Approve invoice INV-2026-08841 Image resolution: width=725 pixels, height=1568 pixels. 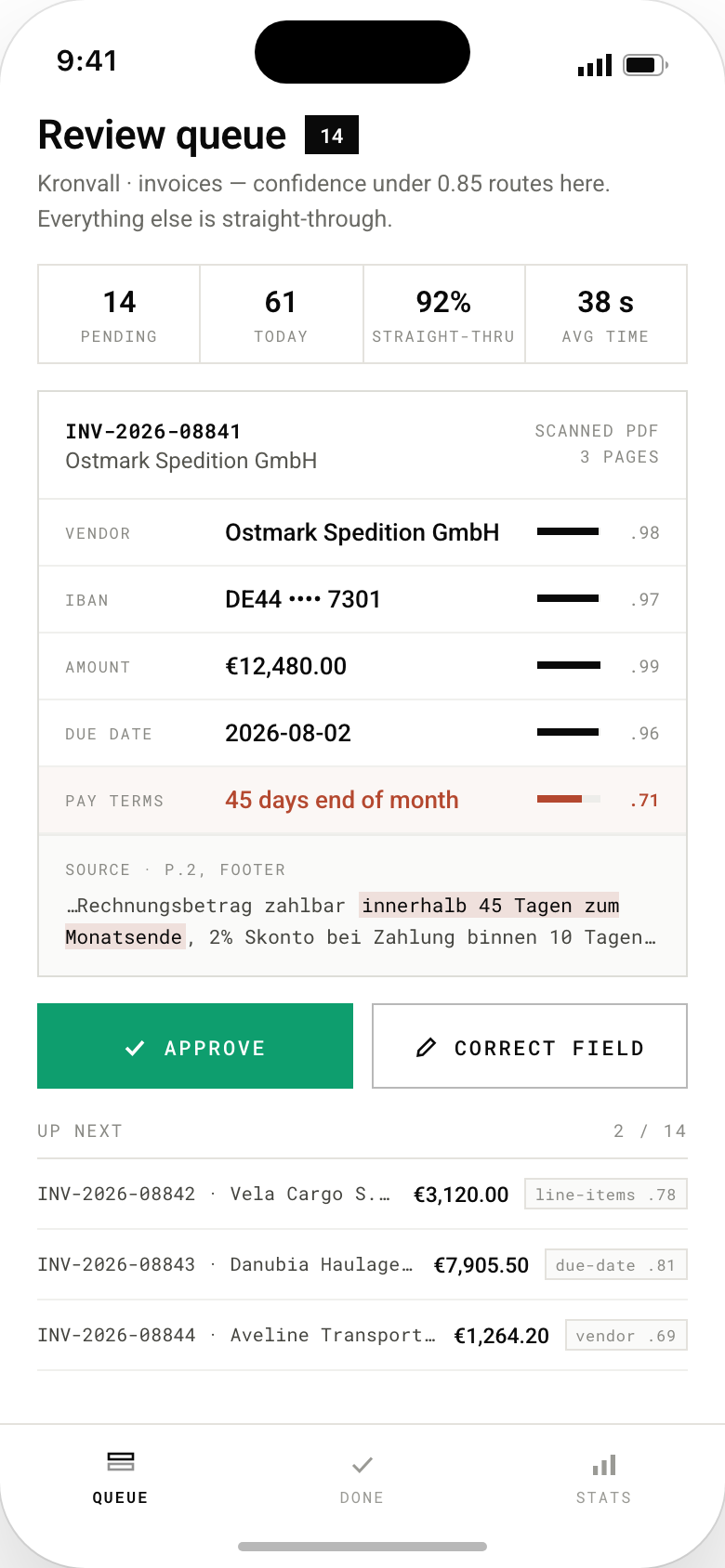coord(195,1046)
